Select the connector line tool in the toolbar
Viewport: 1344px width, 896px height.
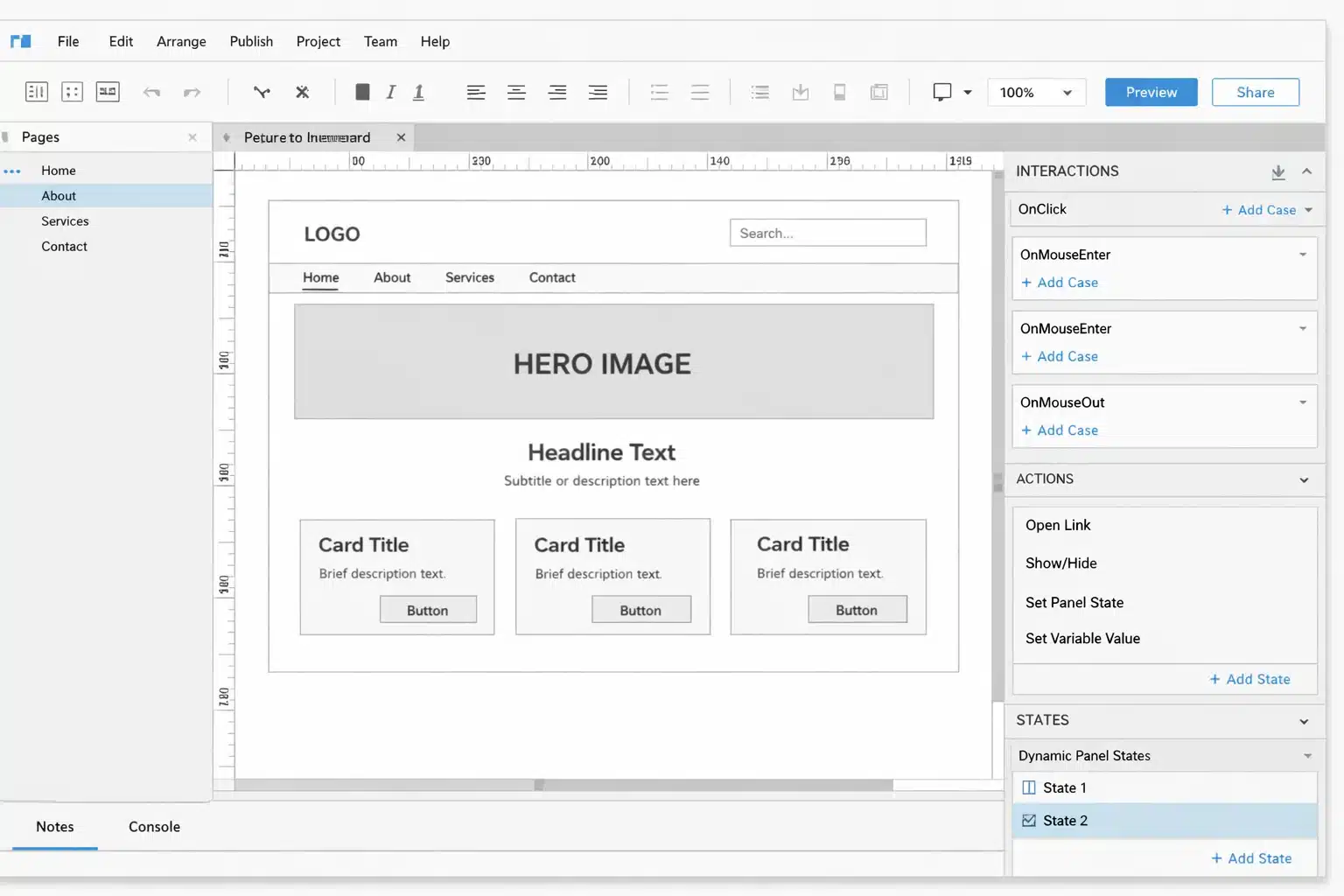tap(262, 92)
